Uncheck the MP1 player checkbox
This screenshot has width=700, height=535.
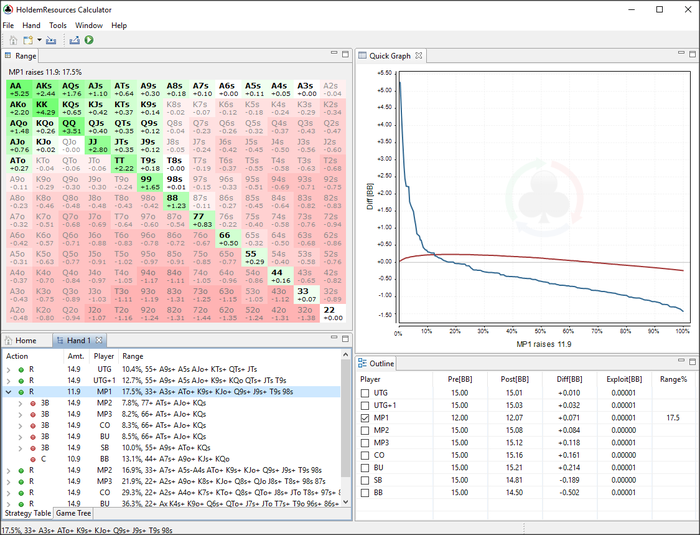365,418
